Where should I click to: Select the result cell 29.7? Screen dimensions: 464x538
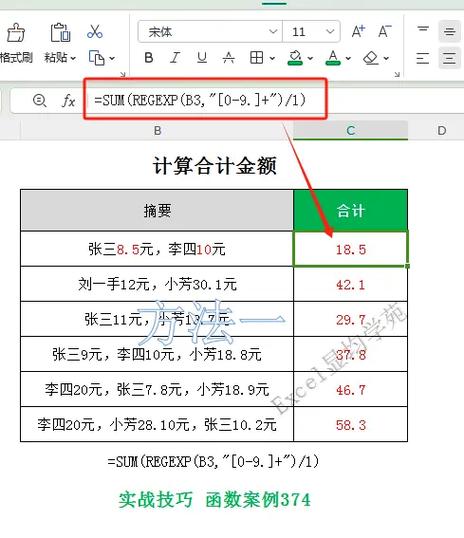pos(350,319)
